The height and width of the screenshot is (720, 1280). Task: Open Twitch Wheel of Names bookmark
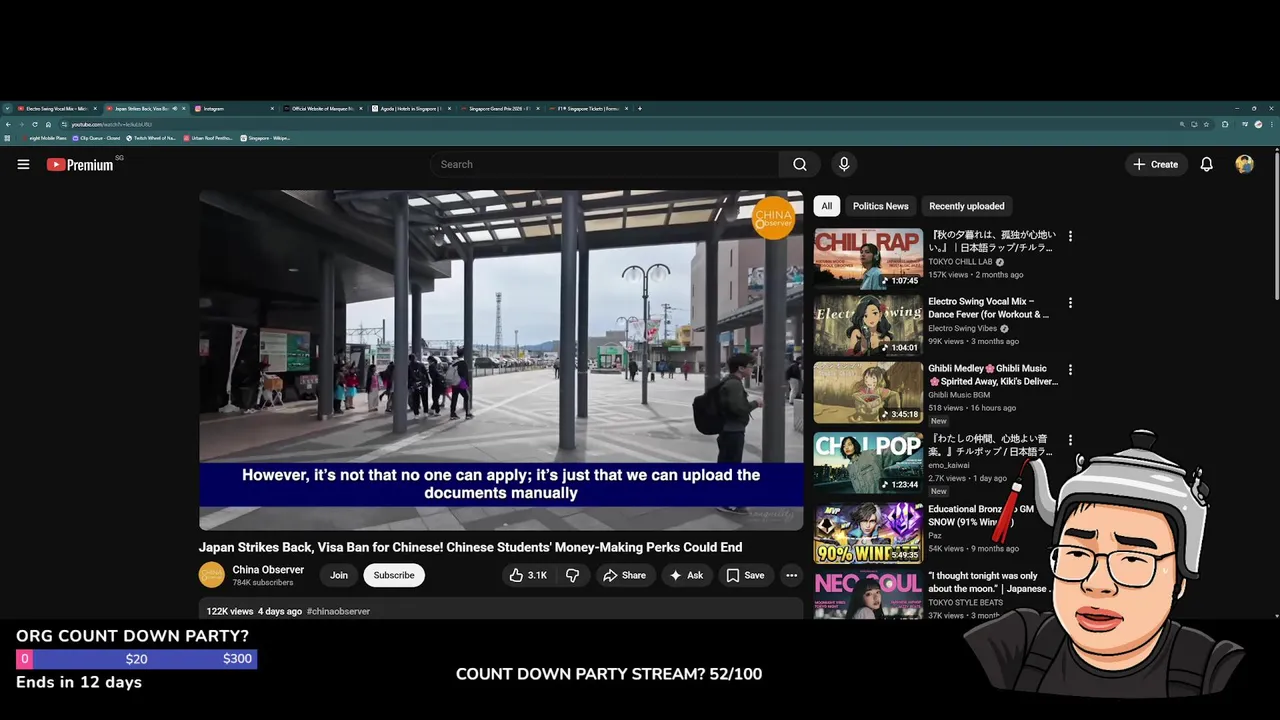click(x=151, y=138)
